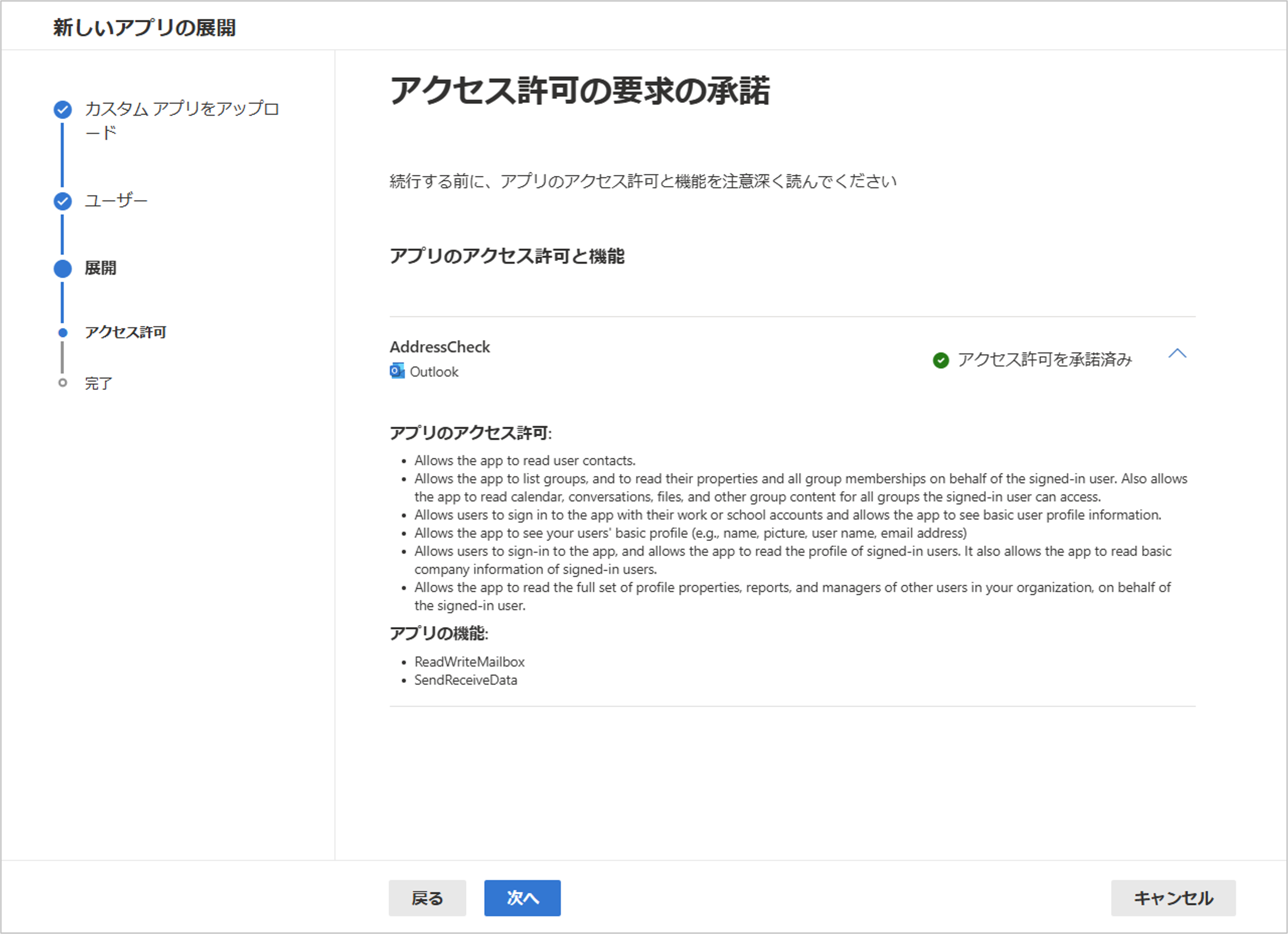1288x934 pixels.
Task: Click the users' basic profile permission line
Action: [690, 533]
